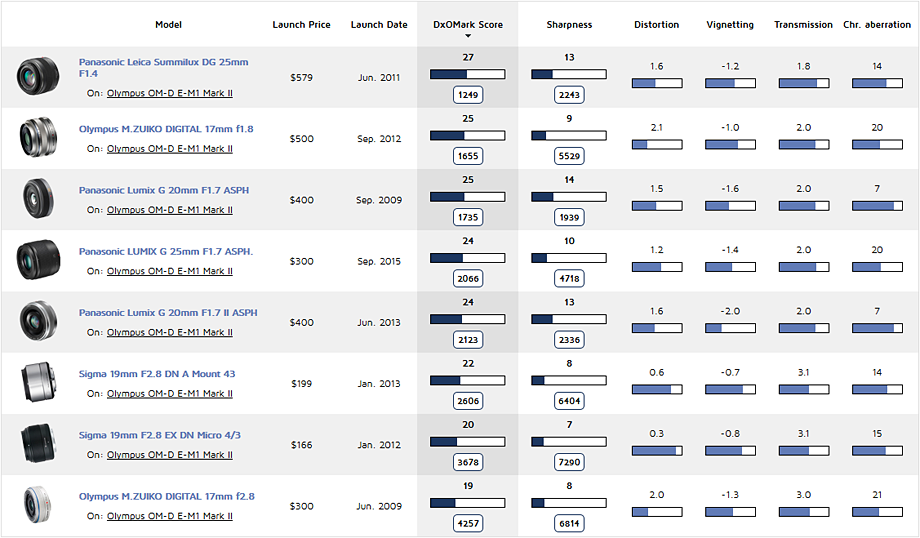
Task: Click Sigma 19mm DN A lens thumbnail
Action: pos(38,383)
